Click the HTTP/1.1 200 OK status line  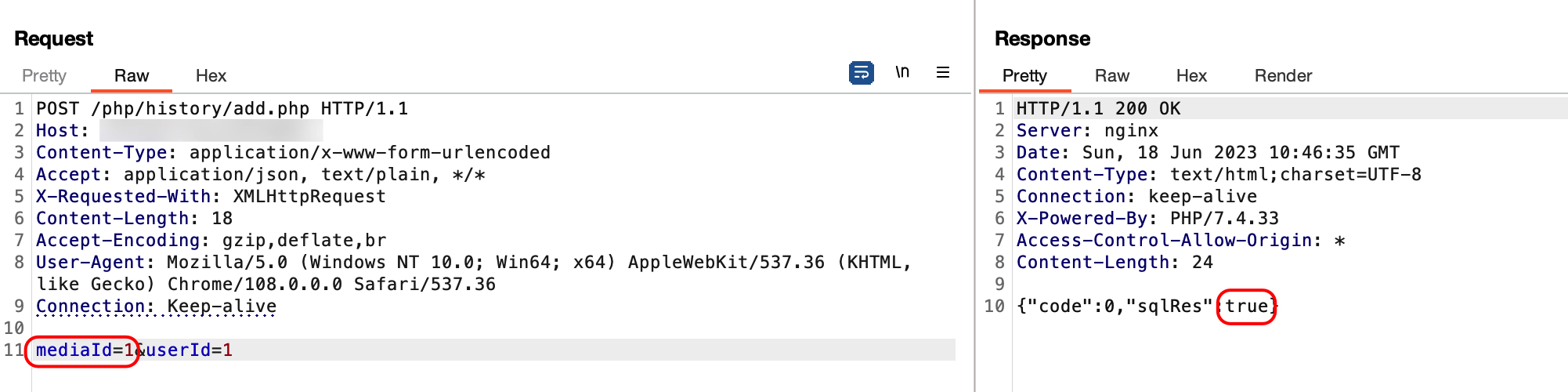[1098, 109]
